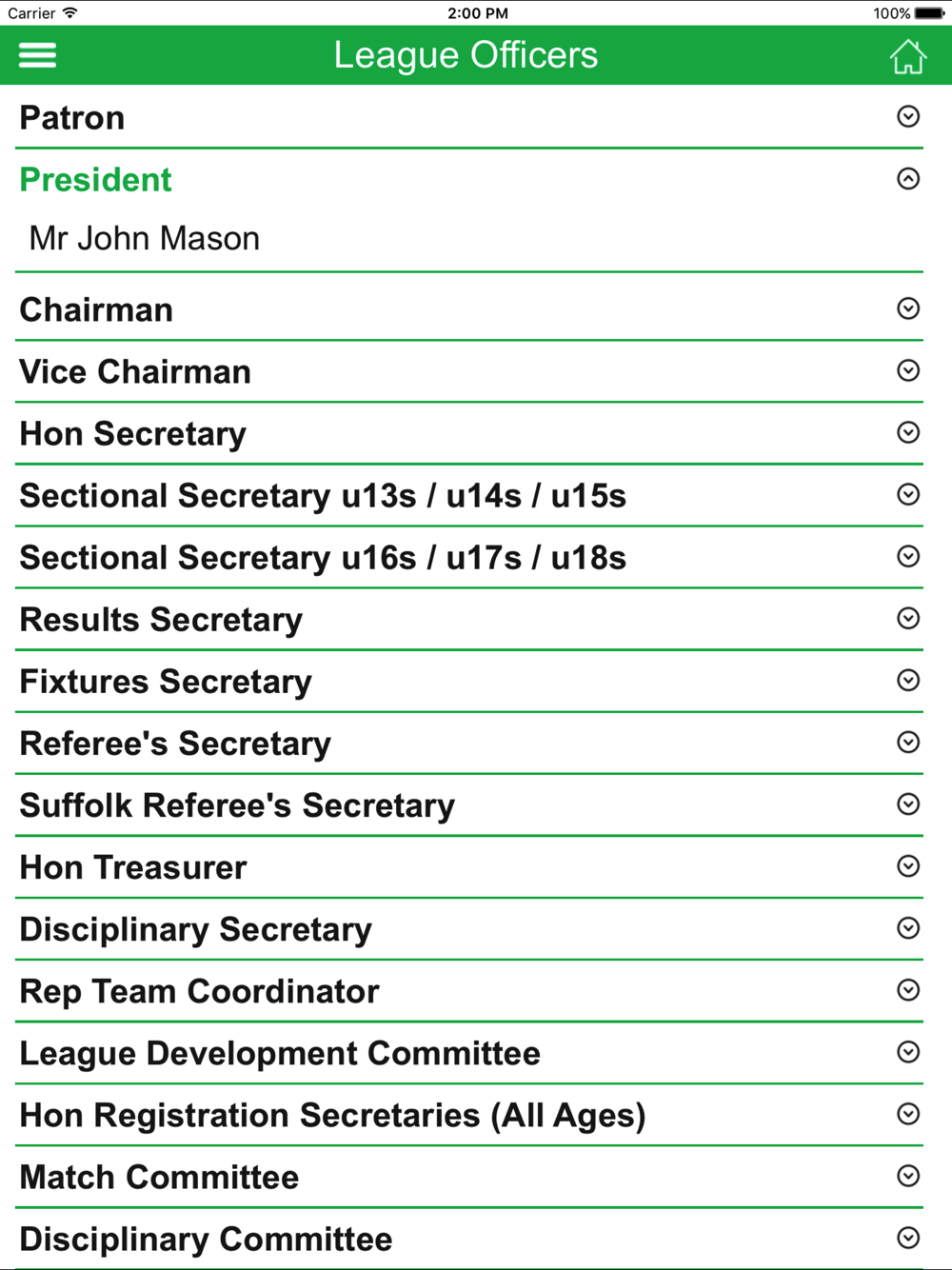Expand the Patron section chevron
Image resolution: width=952 pixels, height=1270 pixels.
click(908, 116)
